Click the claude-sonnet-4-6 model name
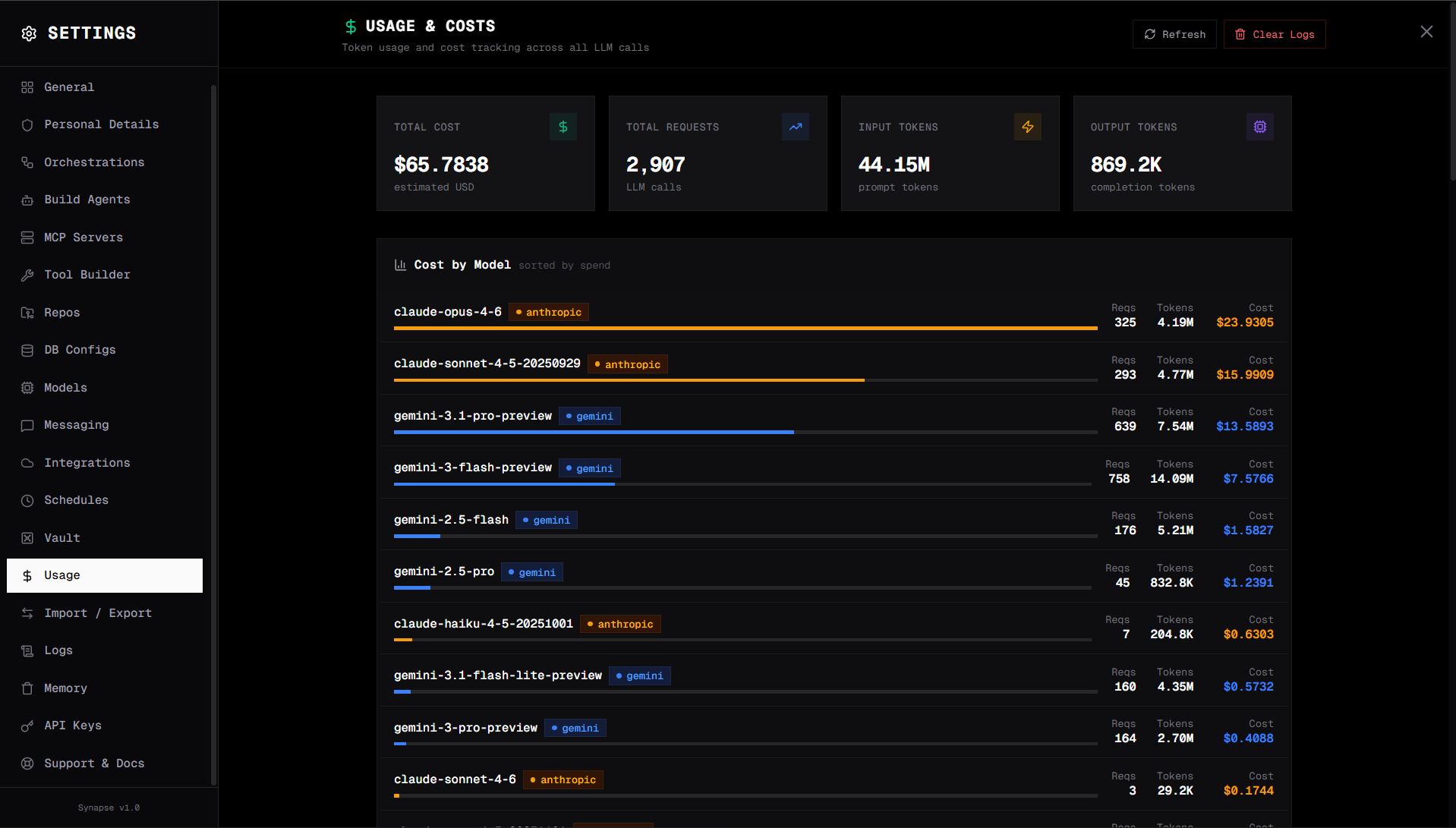This screenshot has width=1456, height=828. 455,779
